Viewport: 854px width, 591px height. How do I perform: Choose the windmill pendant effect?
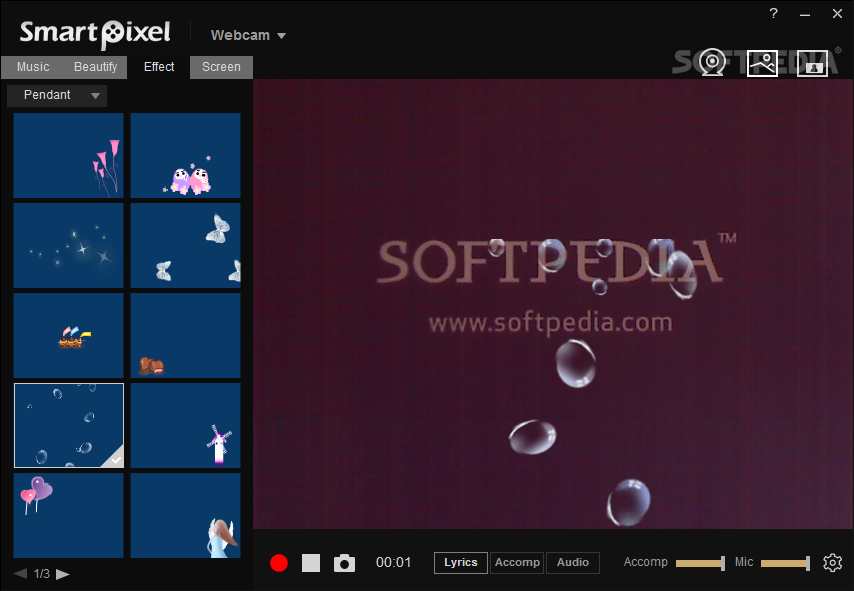(x=185, y=425)
